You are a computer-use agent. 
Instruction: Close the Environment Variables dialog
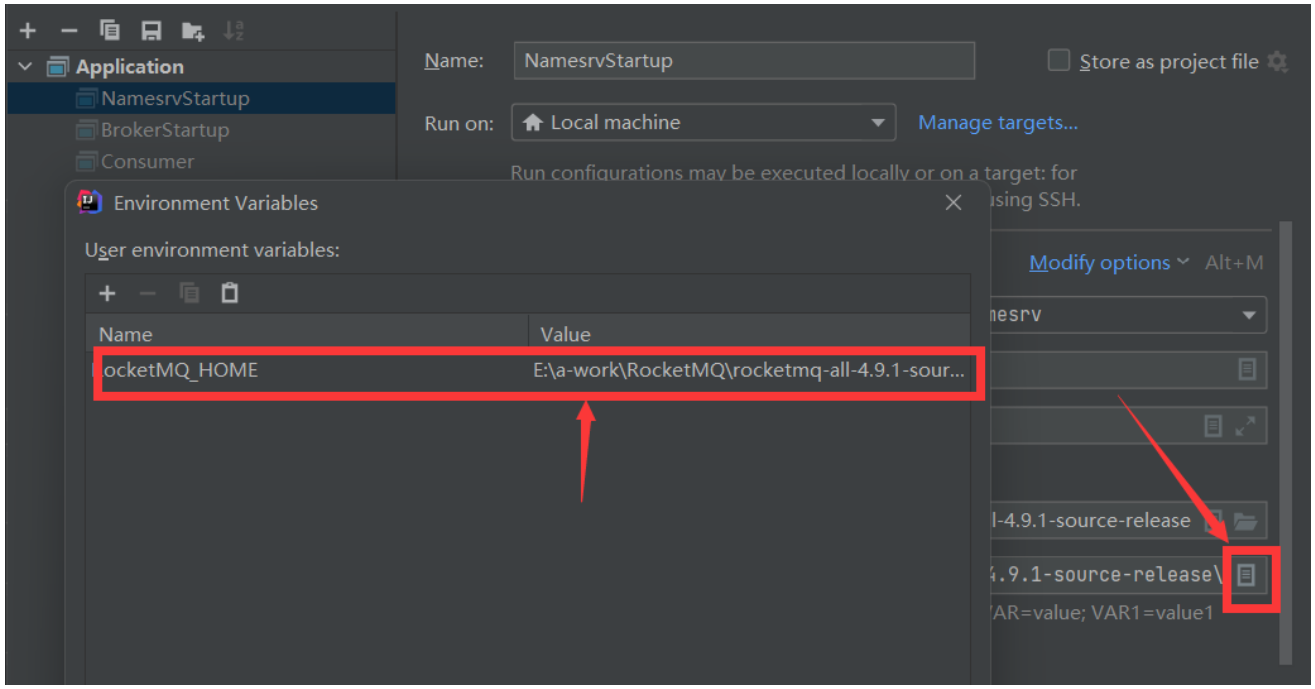pyautogui.click(x=953, y=203)
